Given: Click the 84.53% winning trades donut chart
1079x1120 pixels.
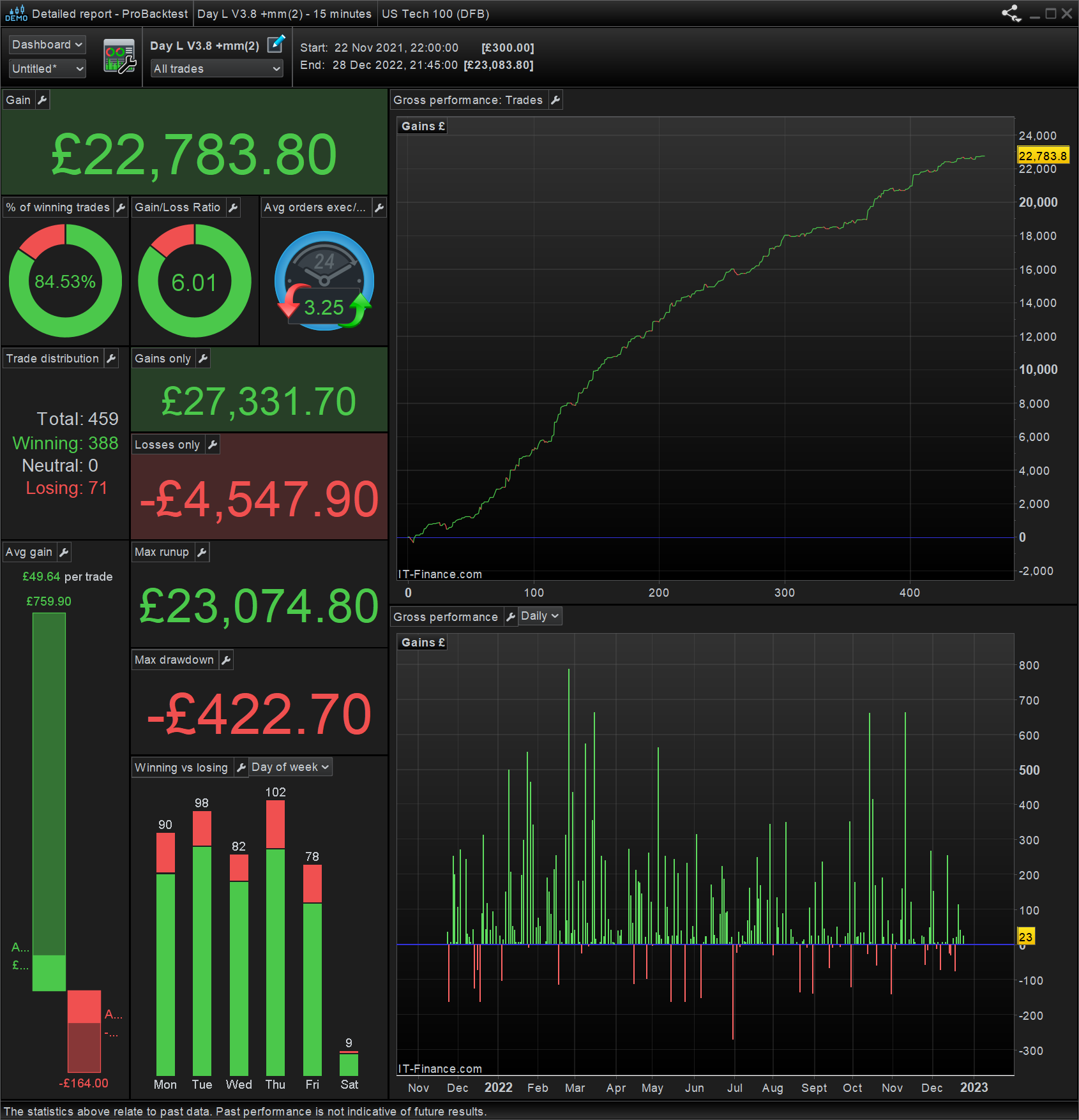Looking at the screenshot, I should [x=65, y=281].
